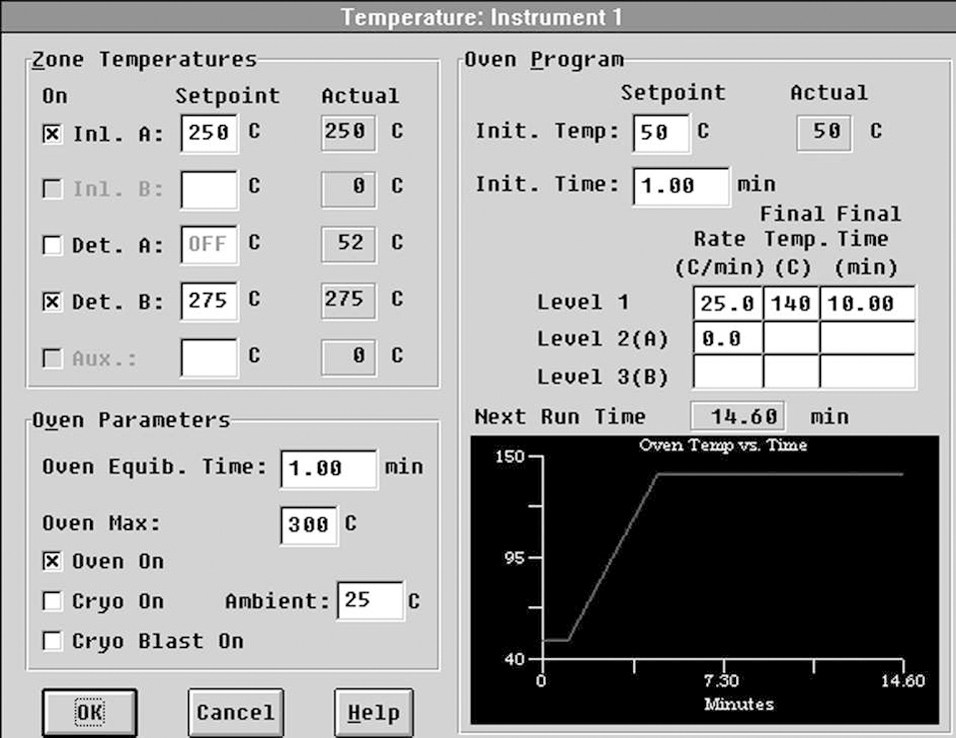Click the Oven Equib. Time field

click(329, 468)
